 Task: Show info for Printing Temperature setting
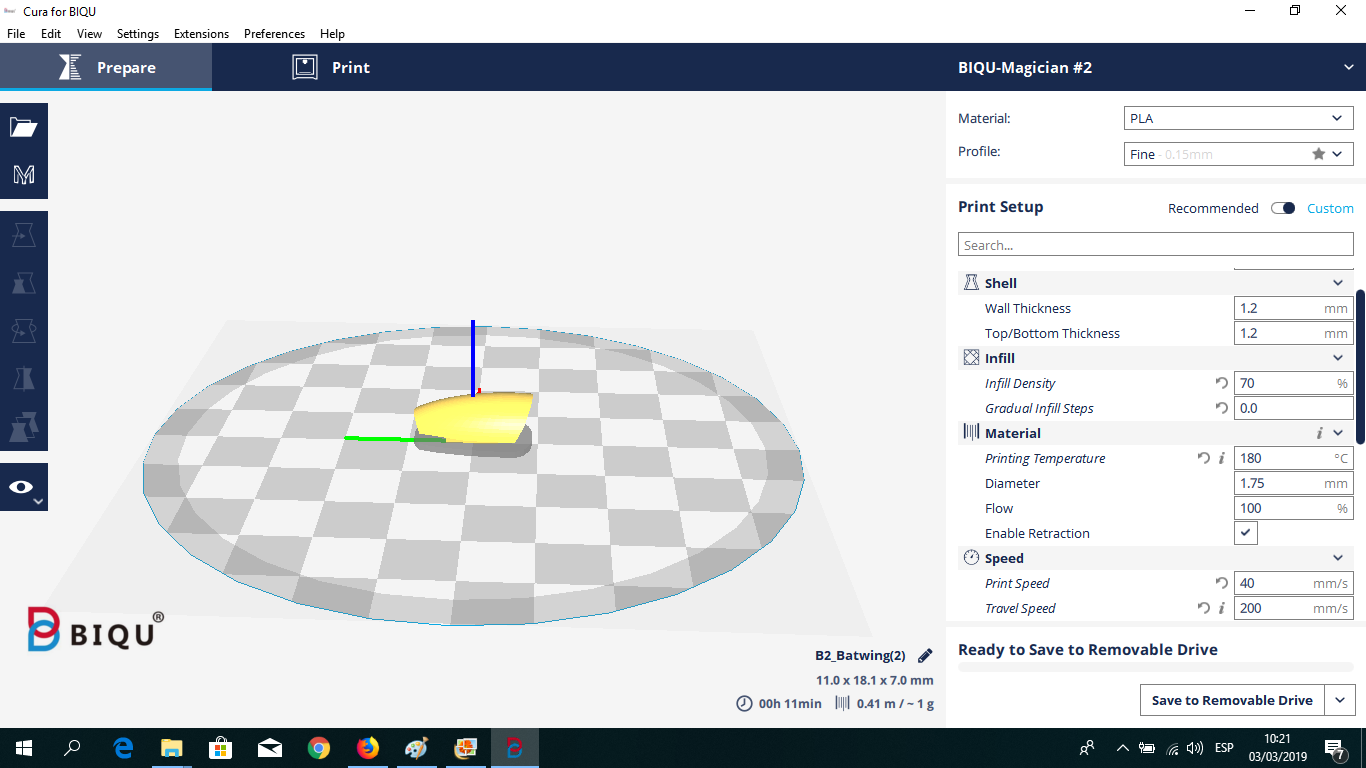tap(1221, 458)
